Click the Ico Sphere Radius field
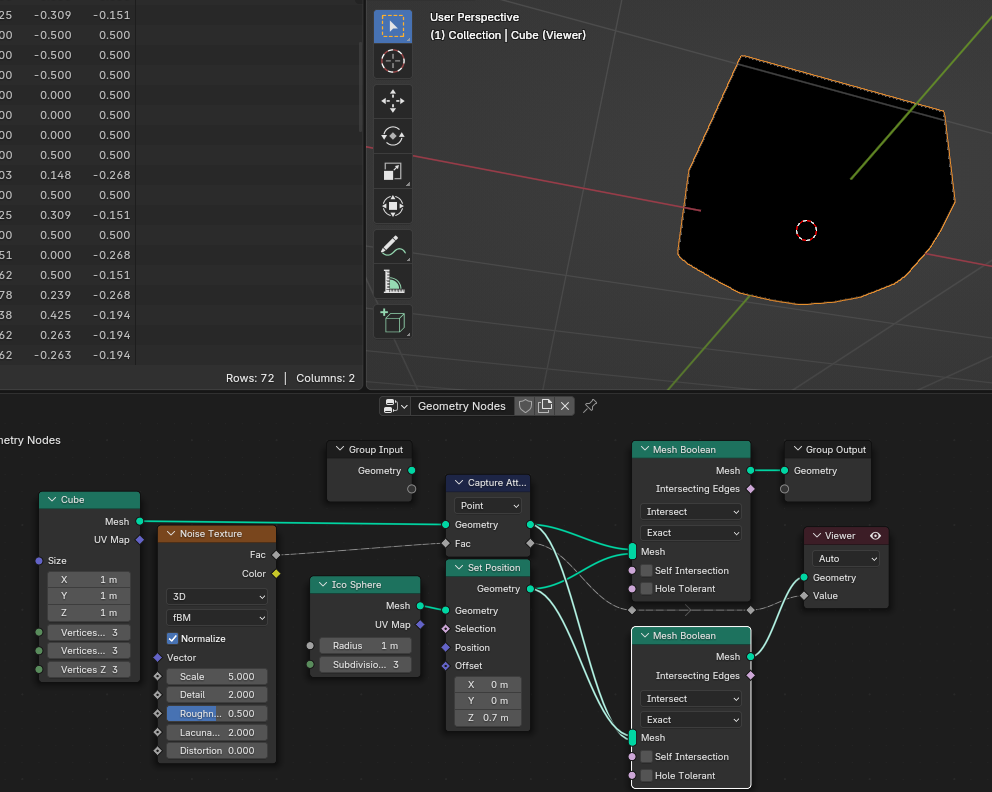Screen dimensions: 992x792 click(x=365, y=646)
